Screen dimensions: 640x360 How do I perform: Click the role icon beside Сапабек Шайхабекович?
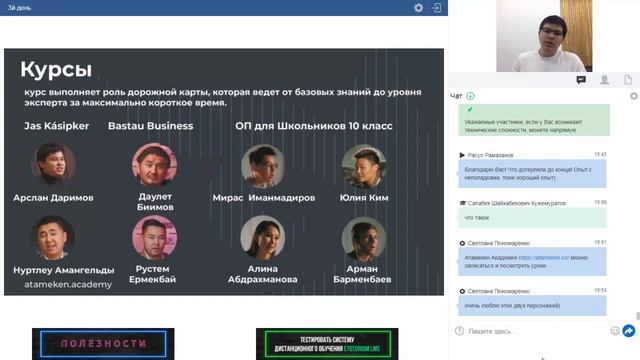[x=462, y=203]
